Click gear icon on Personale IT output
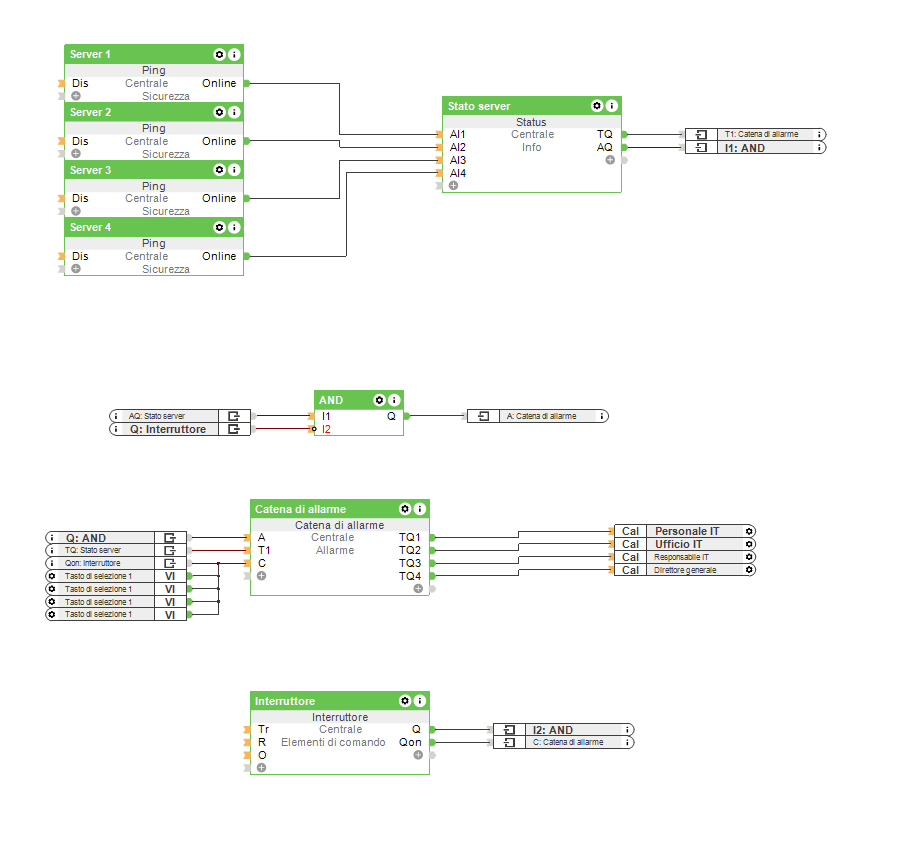Image resolution: width=914 pixels, height=854 pixels. pos(749,531)
